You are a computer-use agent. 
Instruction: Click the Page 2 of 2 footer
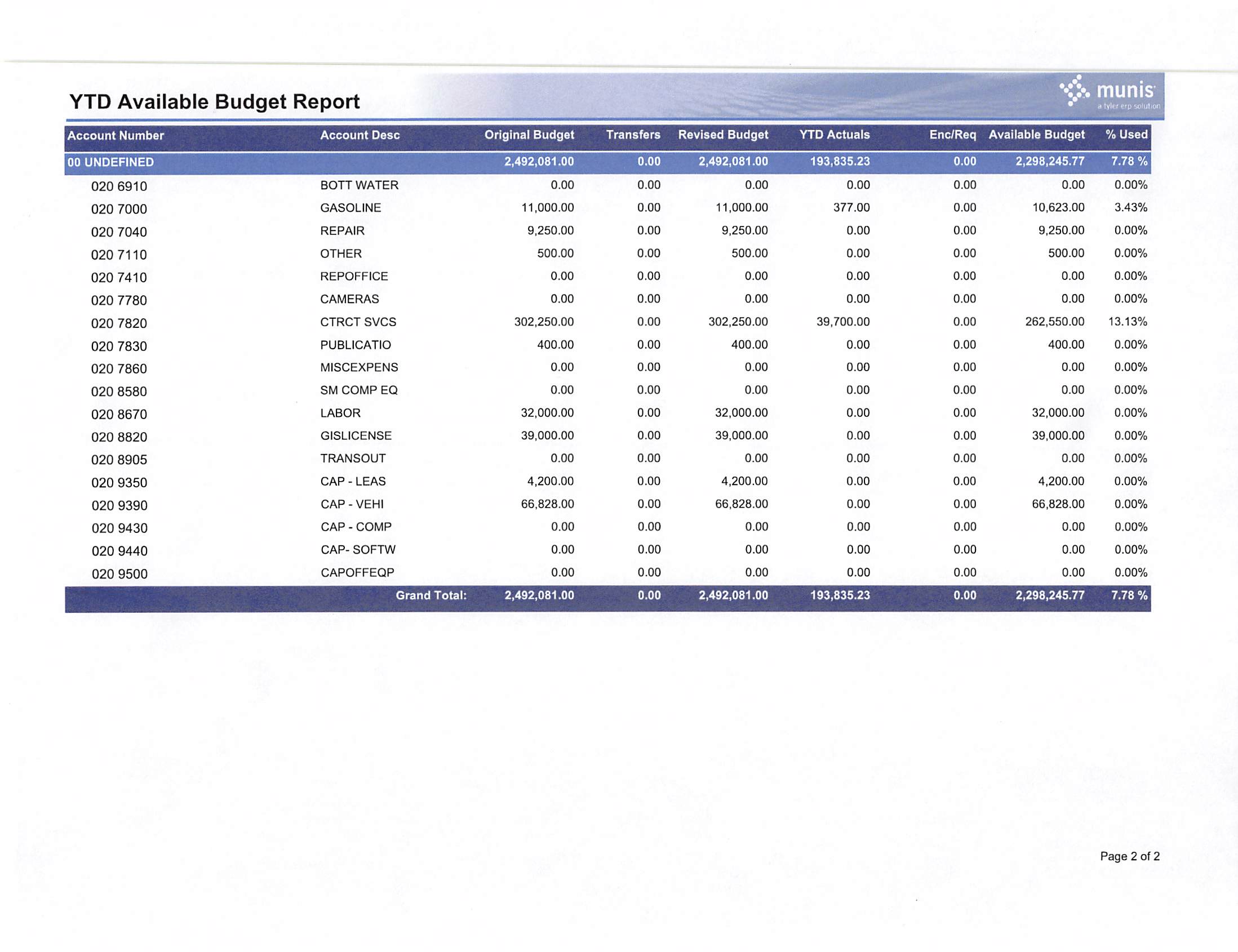1130,856
